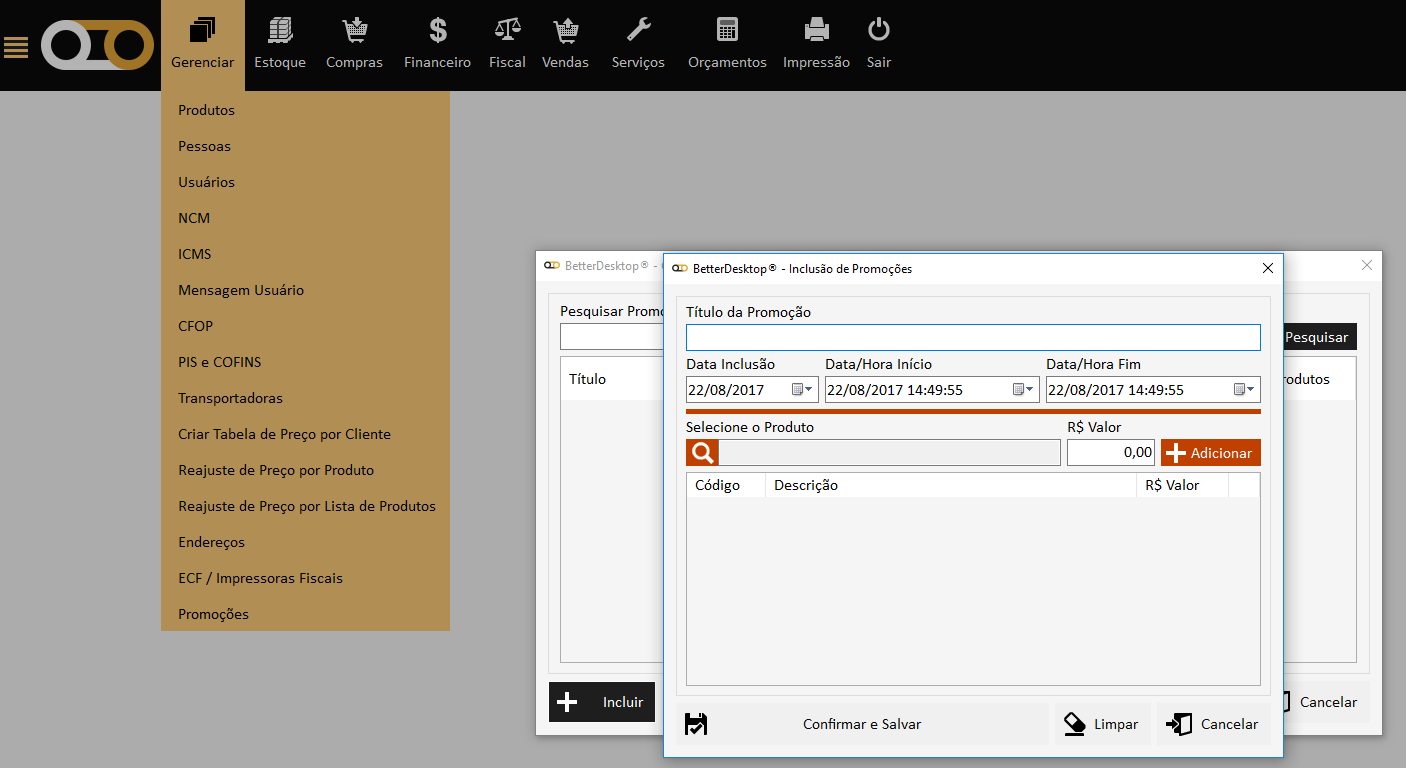Select Produtos from the Gerenciar menu
1406x768 pixels.
tap(206, 110)
